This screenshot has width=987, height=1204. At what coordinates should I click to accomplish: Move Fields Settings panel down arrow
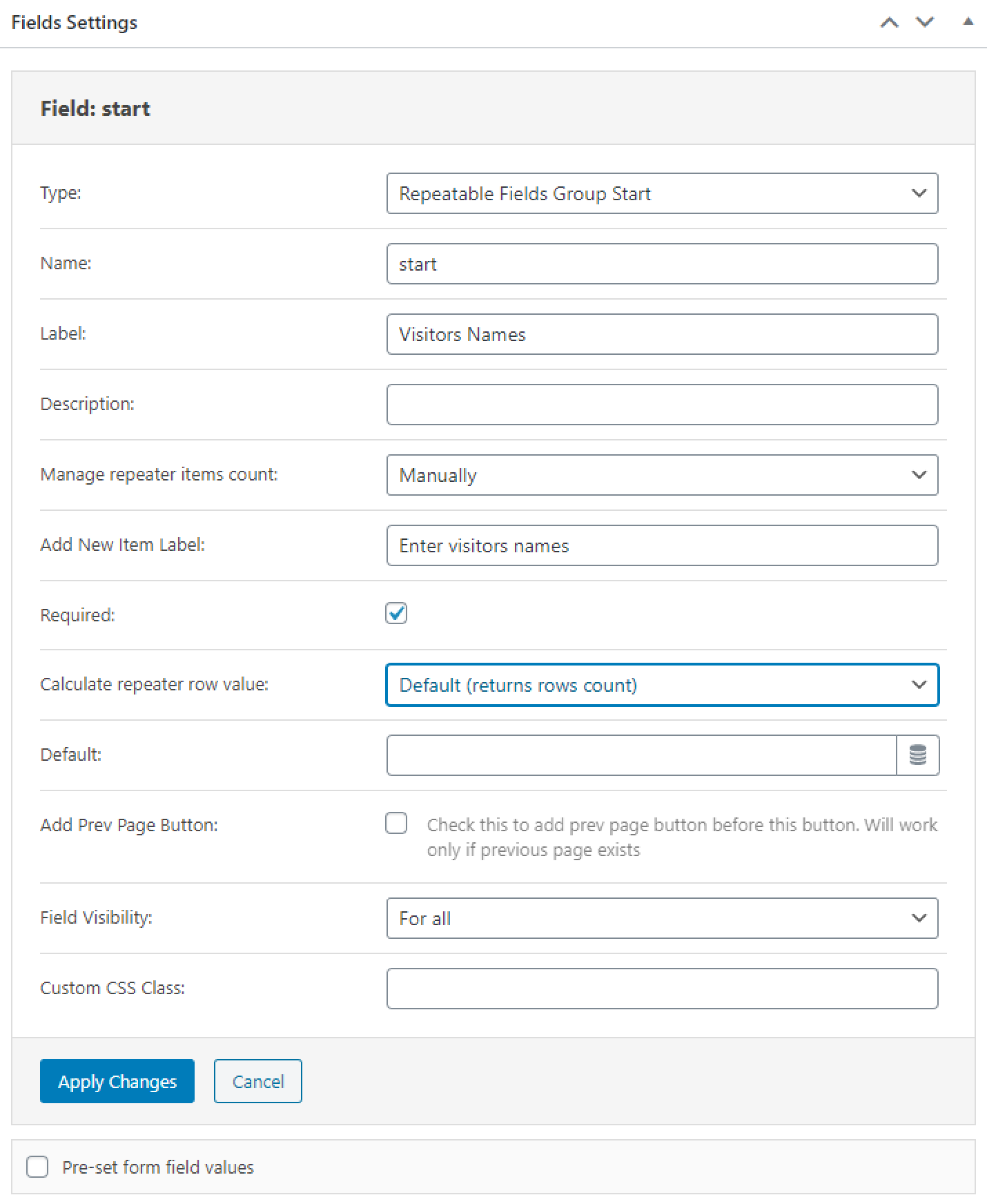pyautogui.click(x=925, y=23)
